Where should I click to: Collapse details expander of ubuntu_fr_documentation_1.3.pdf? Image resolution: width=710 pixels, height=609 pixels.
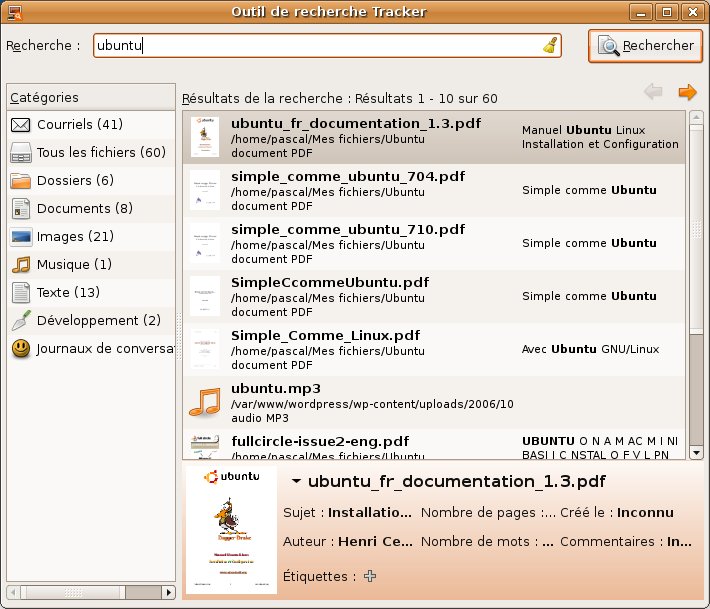[296, 481]
